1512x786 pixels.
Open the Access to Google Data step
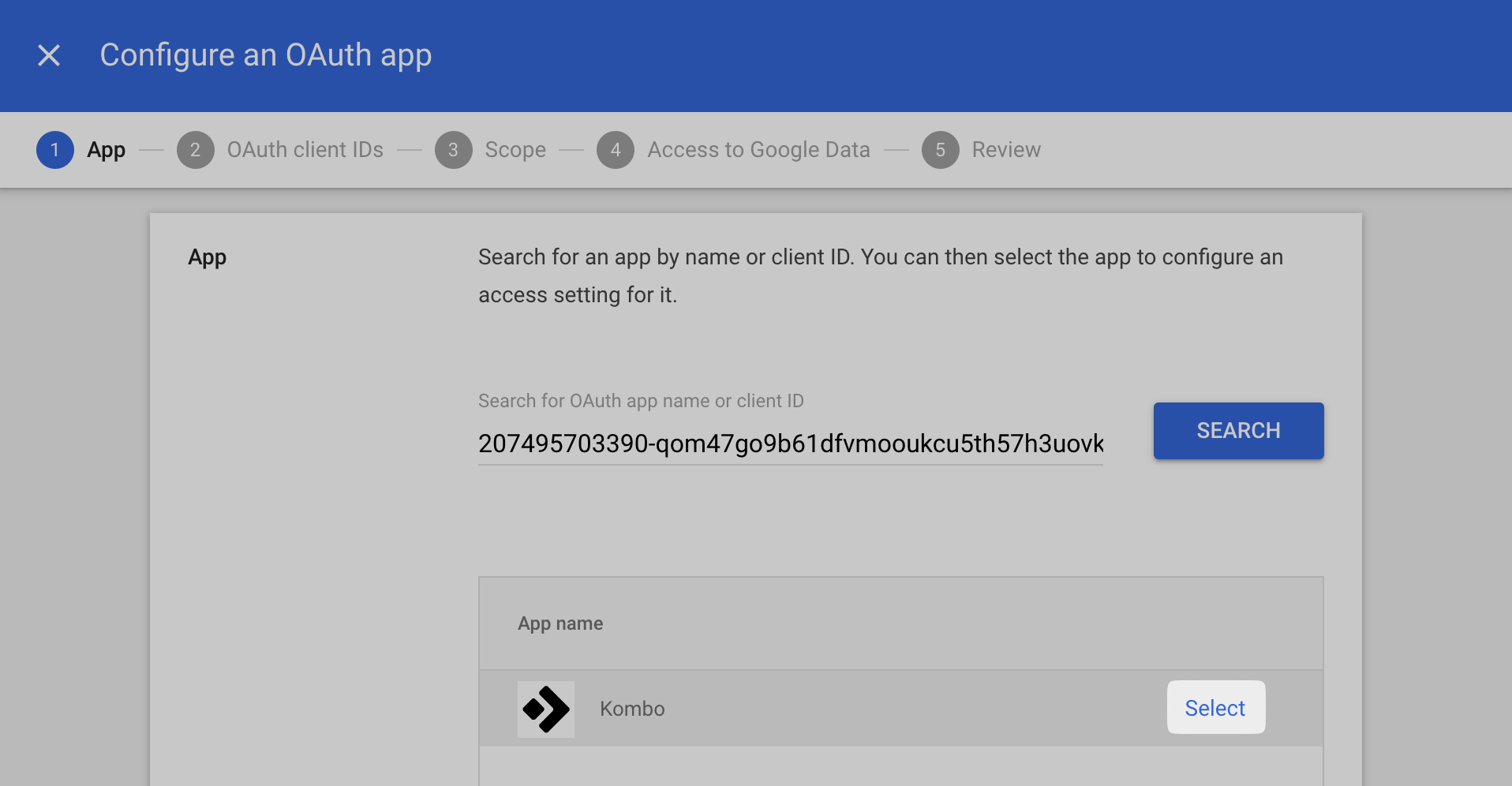[758, 150]
